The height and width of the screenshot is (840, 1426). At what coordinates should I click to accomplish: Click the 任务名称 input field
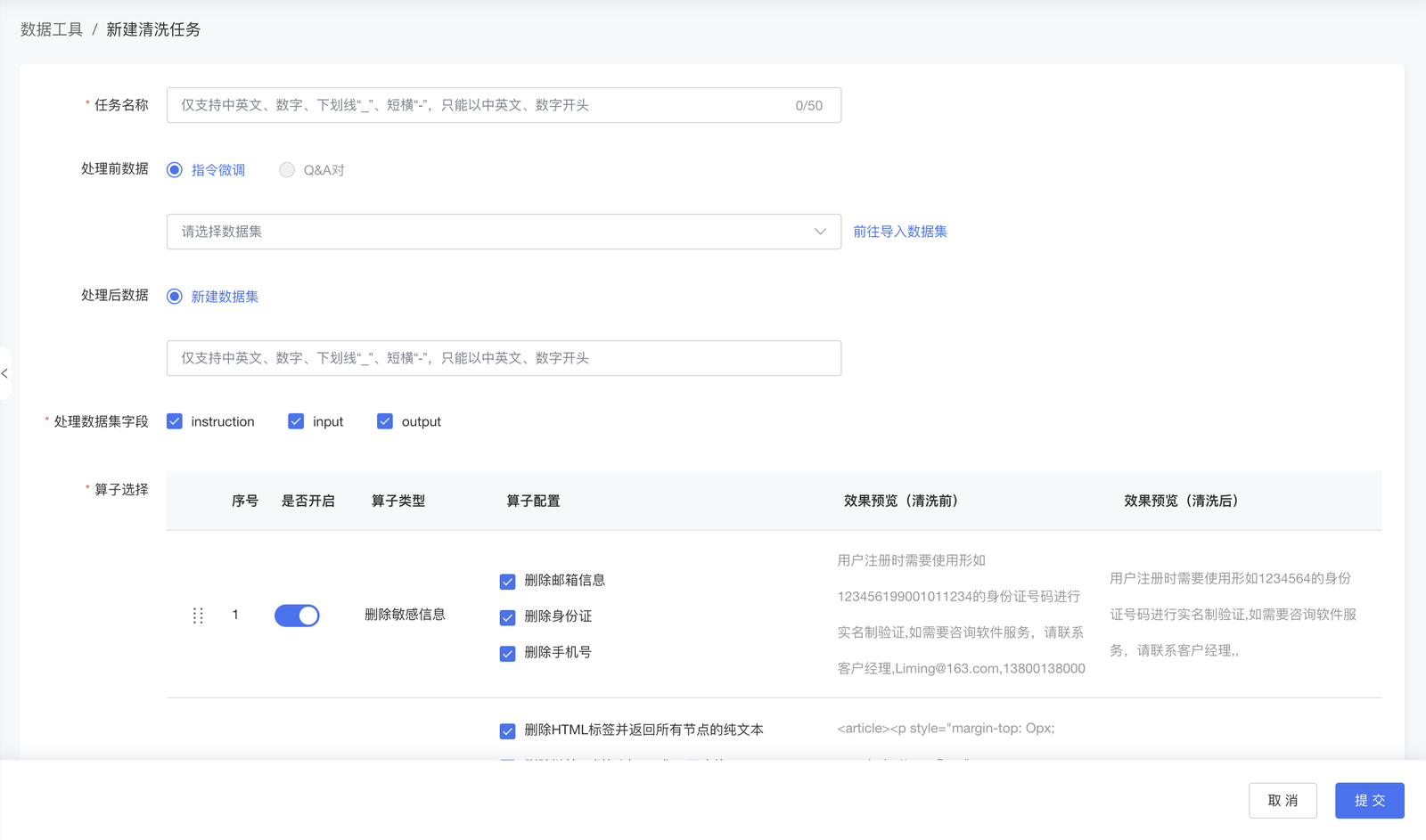[504, 105]
